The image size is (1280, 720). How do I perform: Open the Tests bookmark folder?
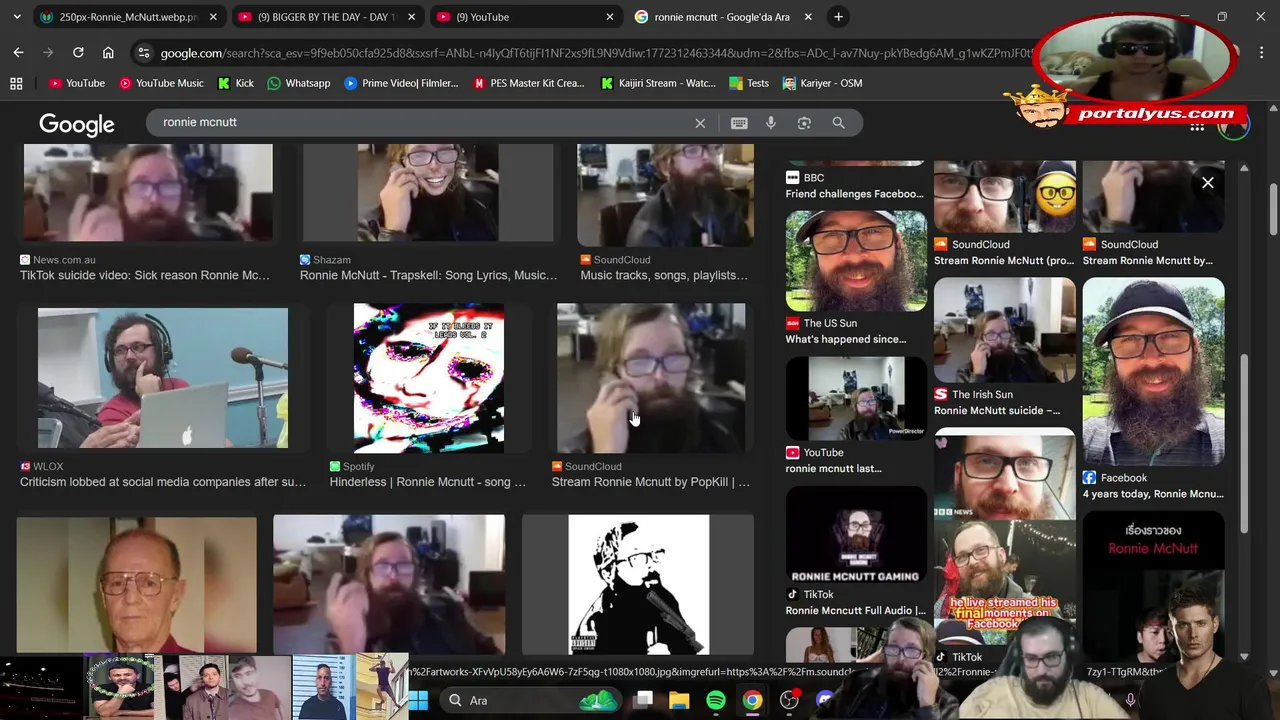pos(749,83)
